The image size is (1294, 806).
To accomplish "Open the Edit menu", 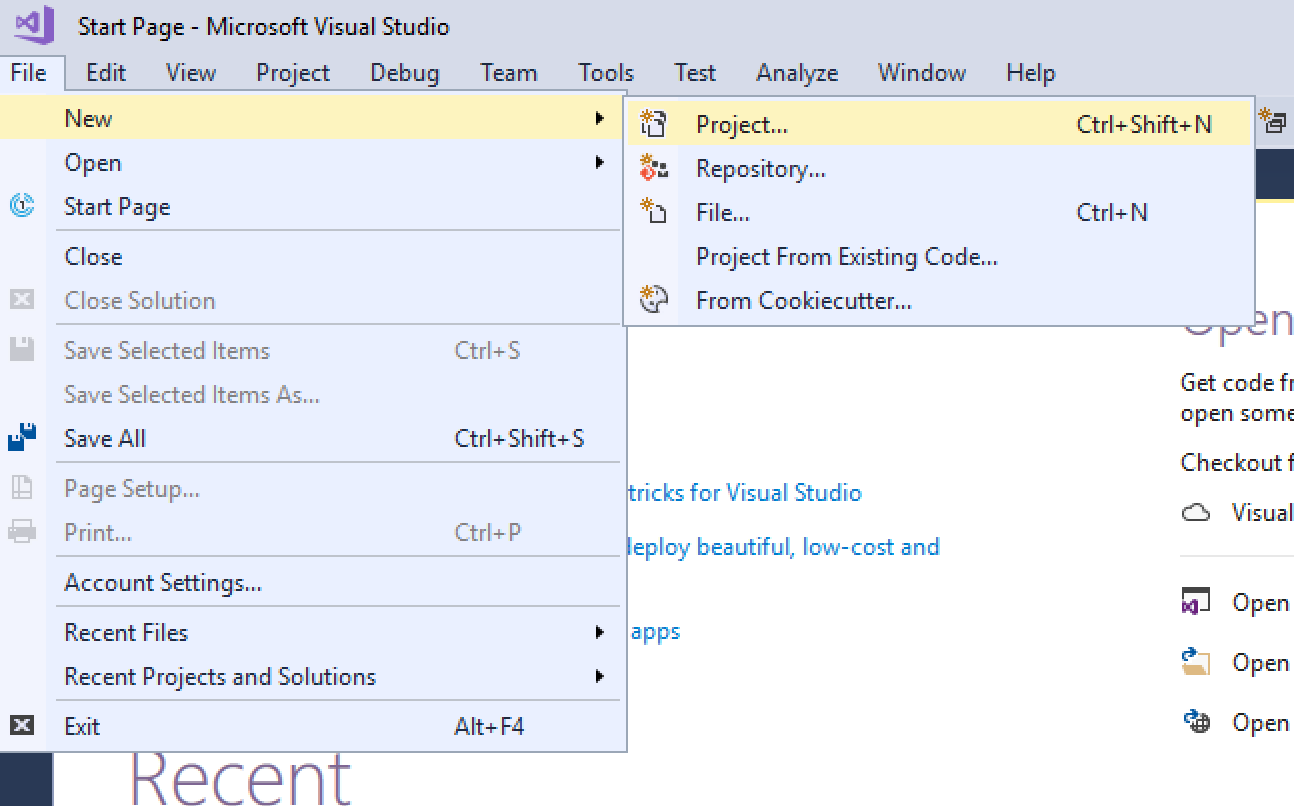I will 106,72.
